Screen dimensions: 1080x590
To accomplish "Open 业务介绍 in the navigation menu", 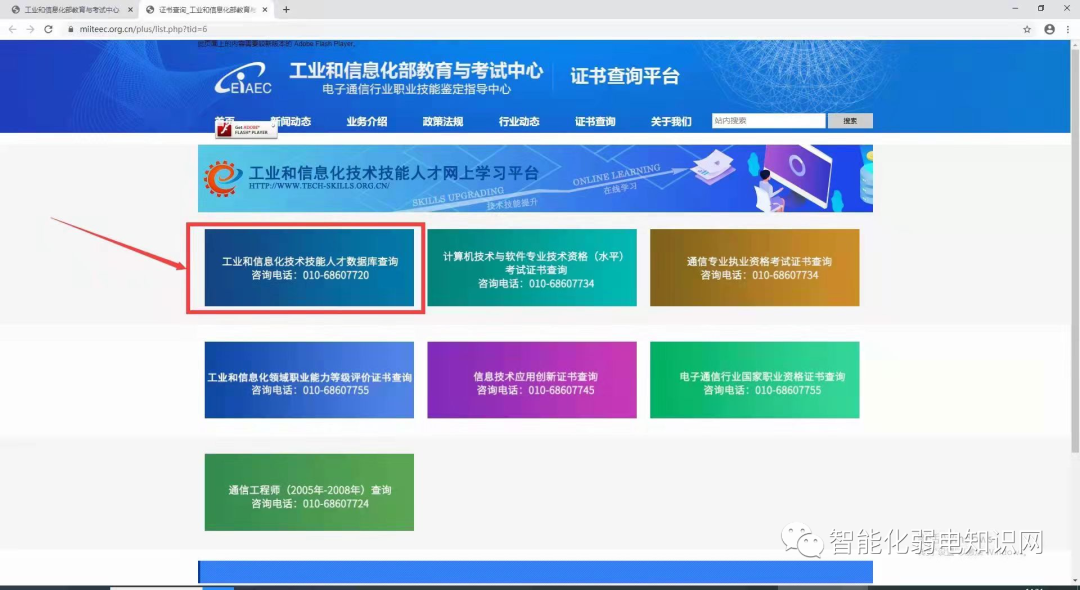I will 366,121.
